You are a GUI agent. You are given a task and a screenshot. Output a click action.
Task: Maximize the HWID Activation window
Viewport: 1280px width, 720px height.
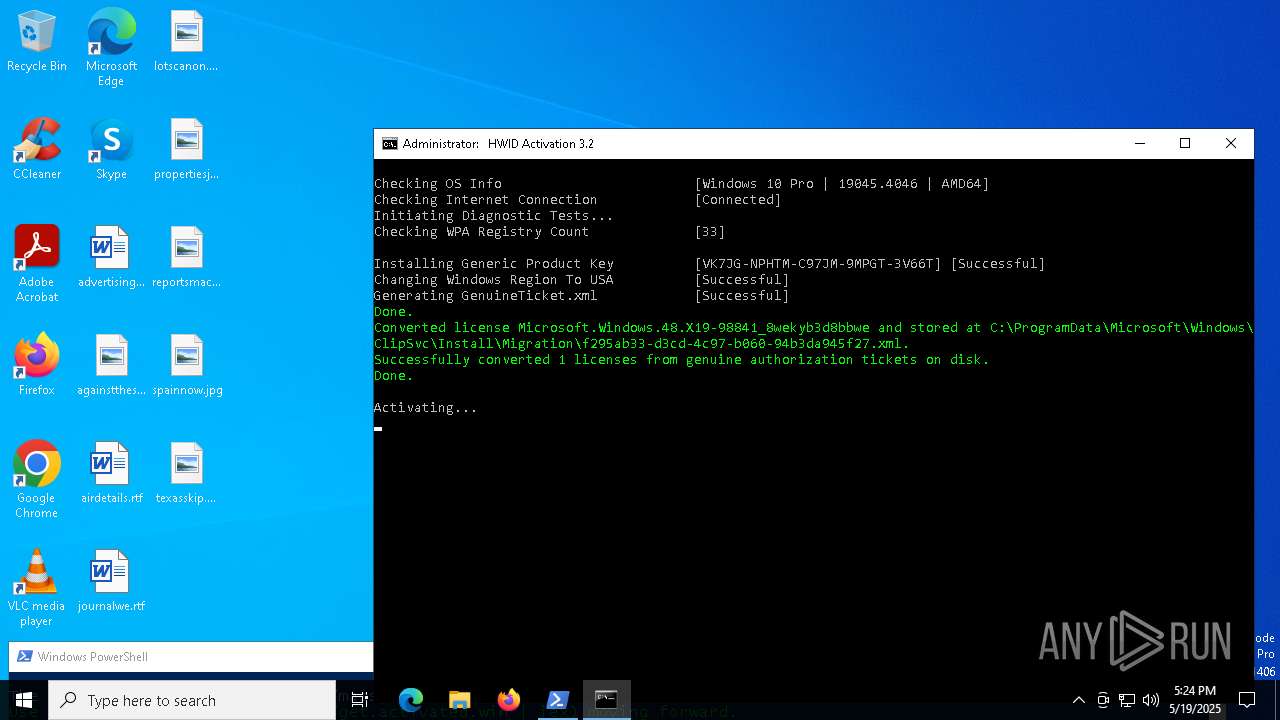[1185, 144]
